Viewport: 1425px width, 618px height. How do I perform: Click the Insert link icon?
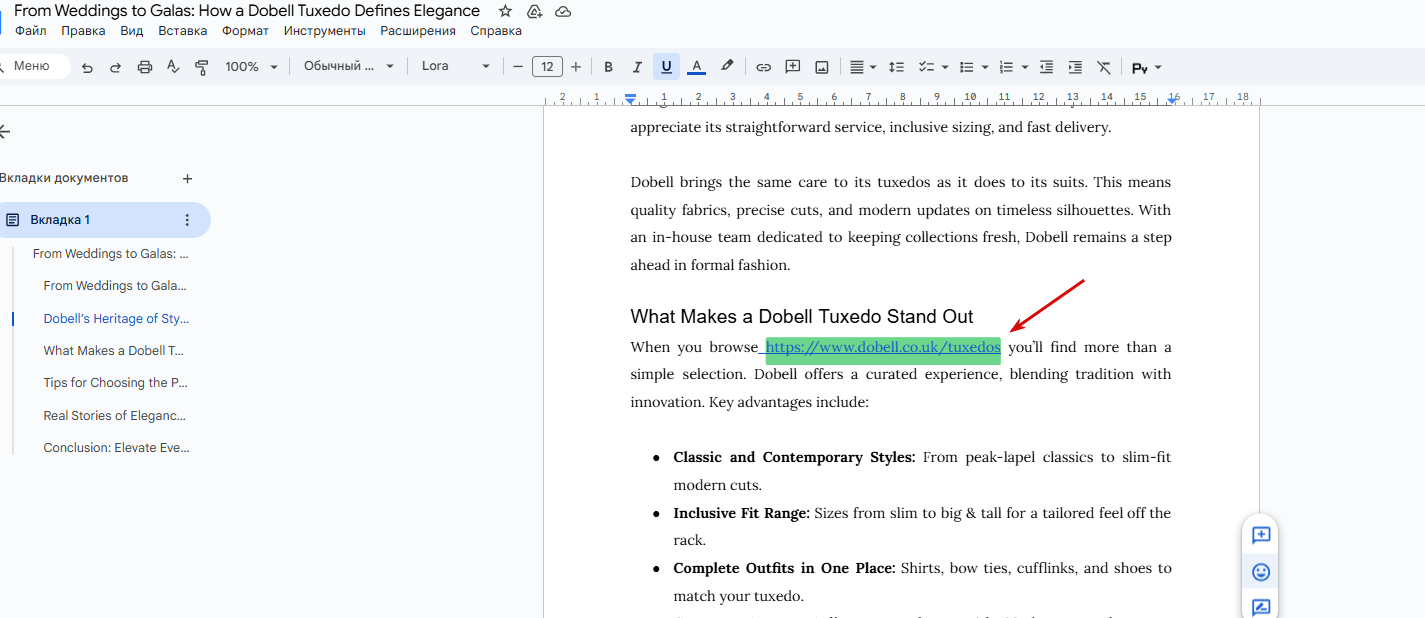coord(763,67)
